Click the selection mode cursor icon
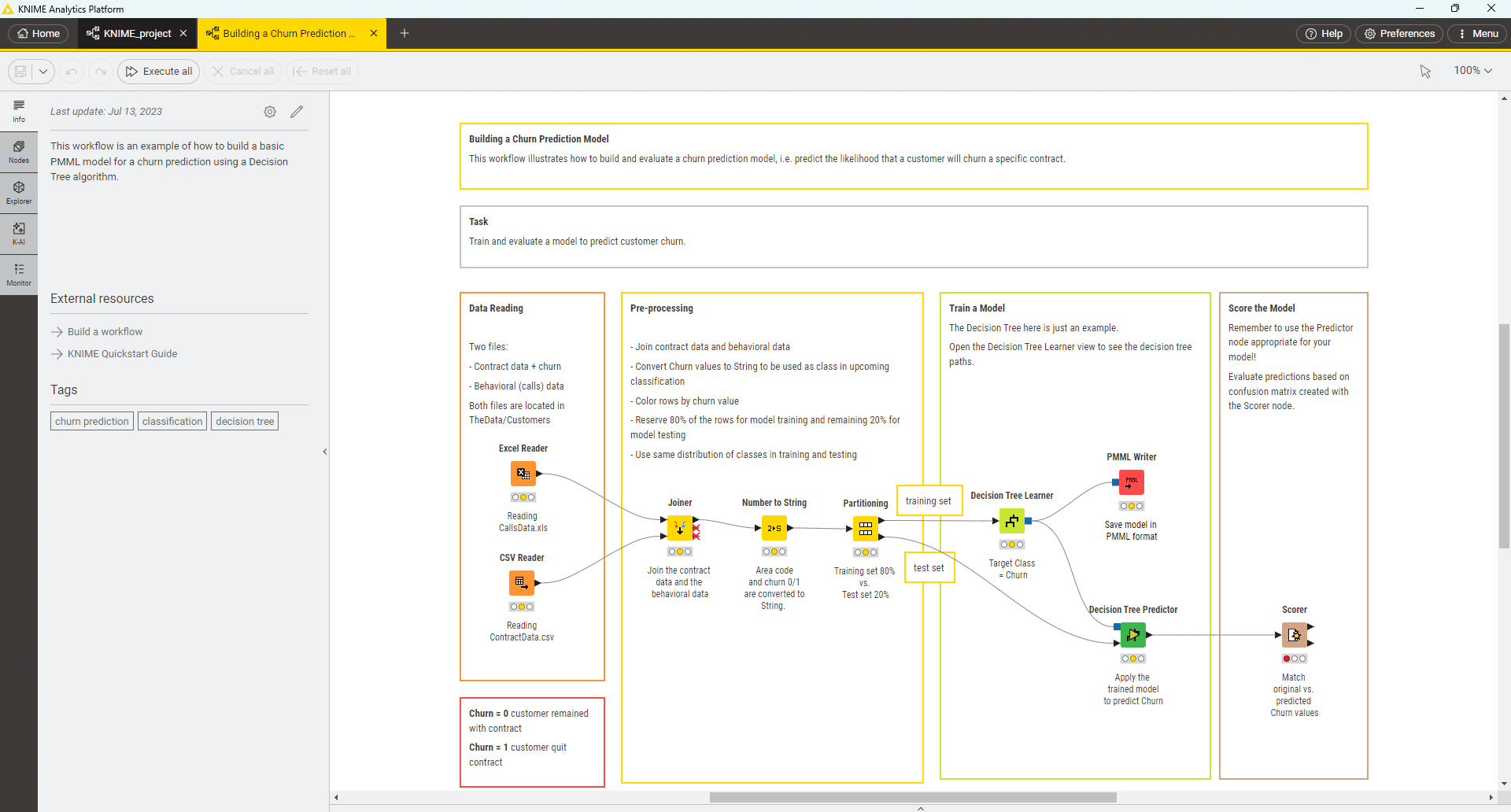The image size is (1511, 812). (1425, 72)
